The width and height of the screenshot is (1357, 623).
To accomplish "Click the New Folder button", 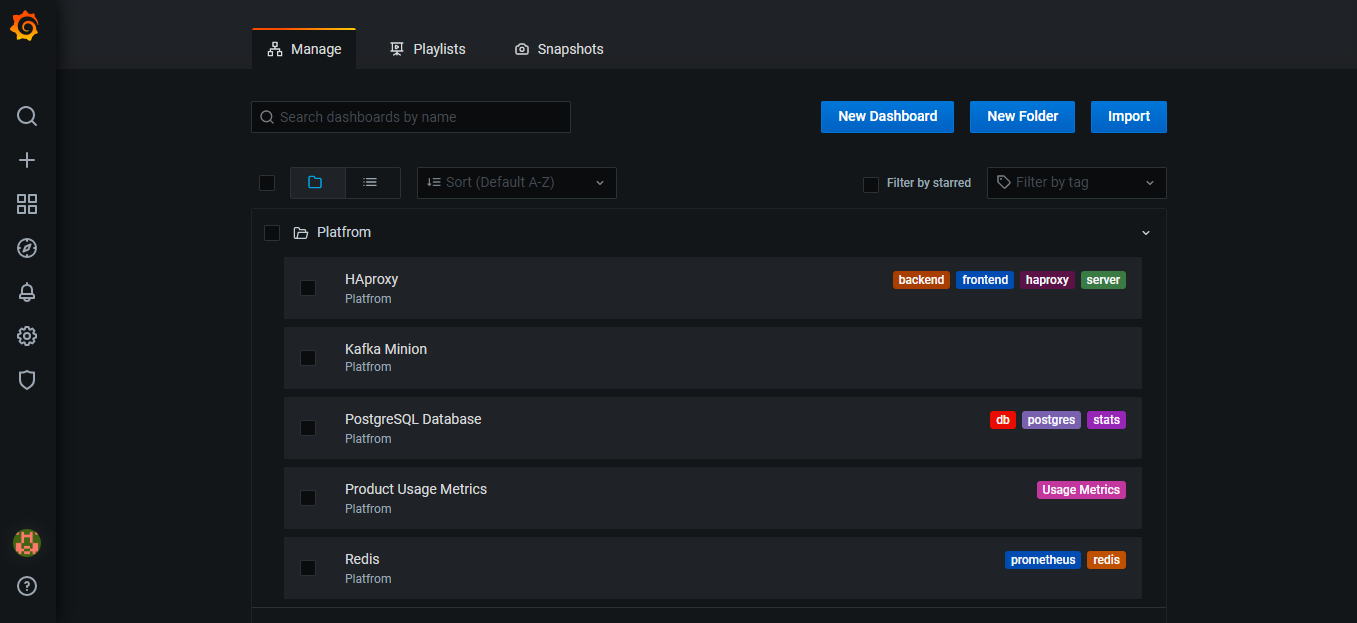I will click(x=1022, y=117).
